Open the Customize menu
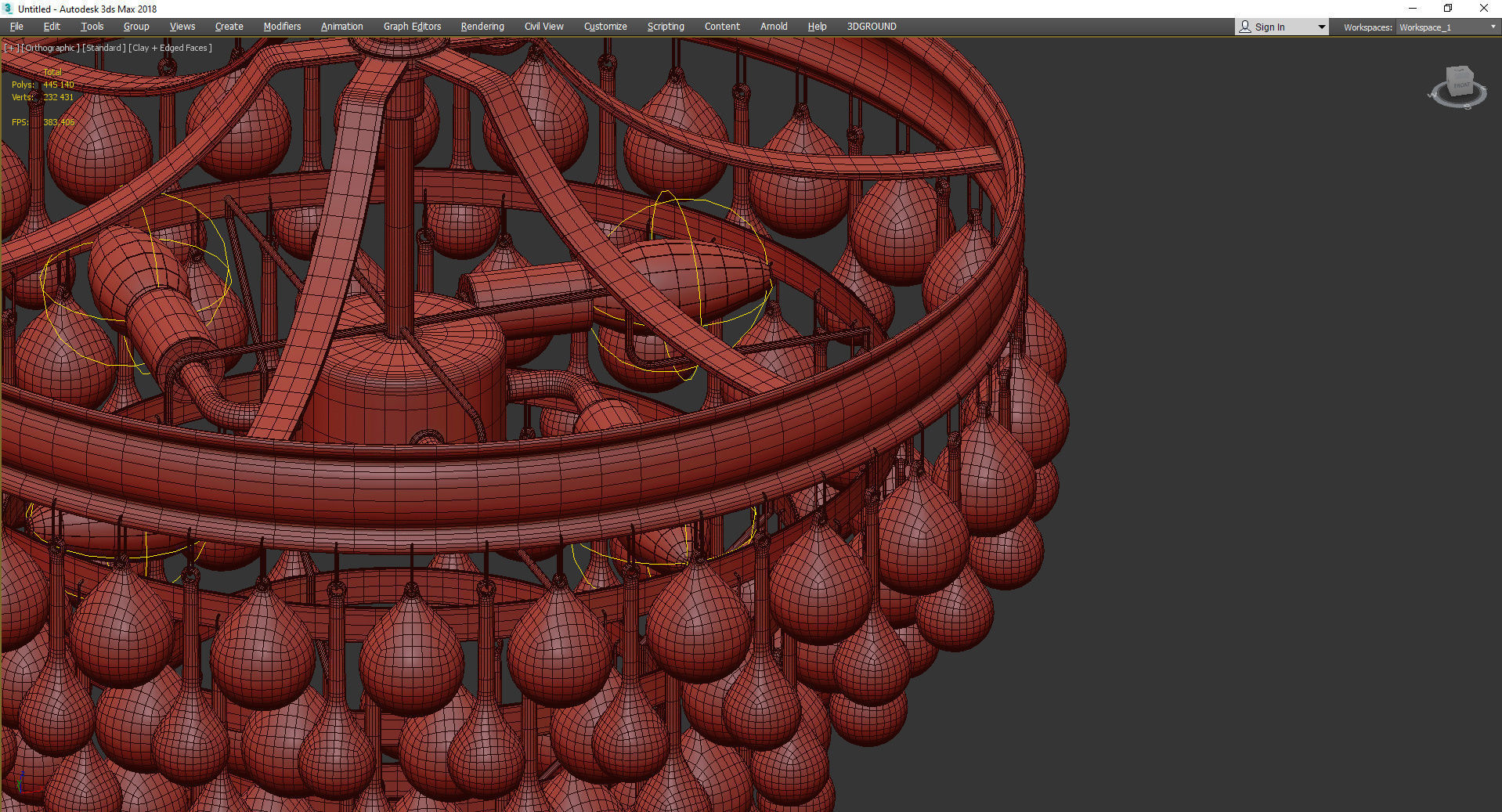Screen dimensions: 1502x812 605,27
